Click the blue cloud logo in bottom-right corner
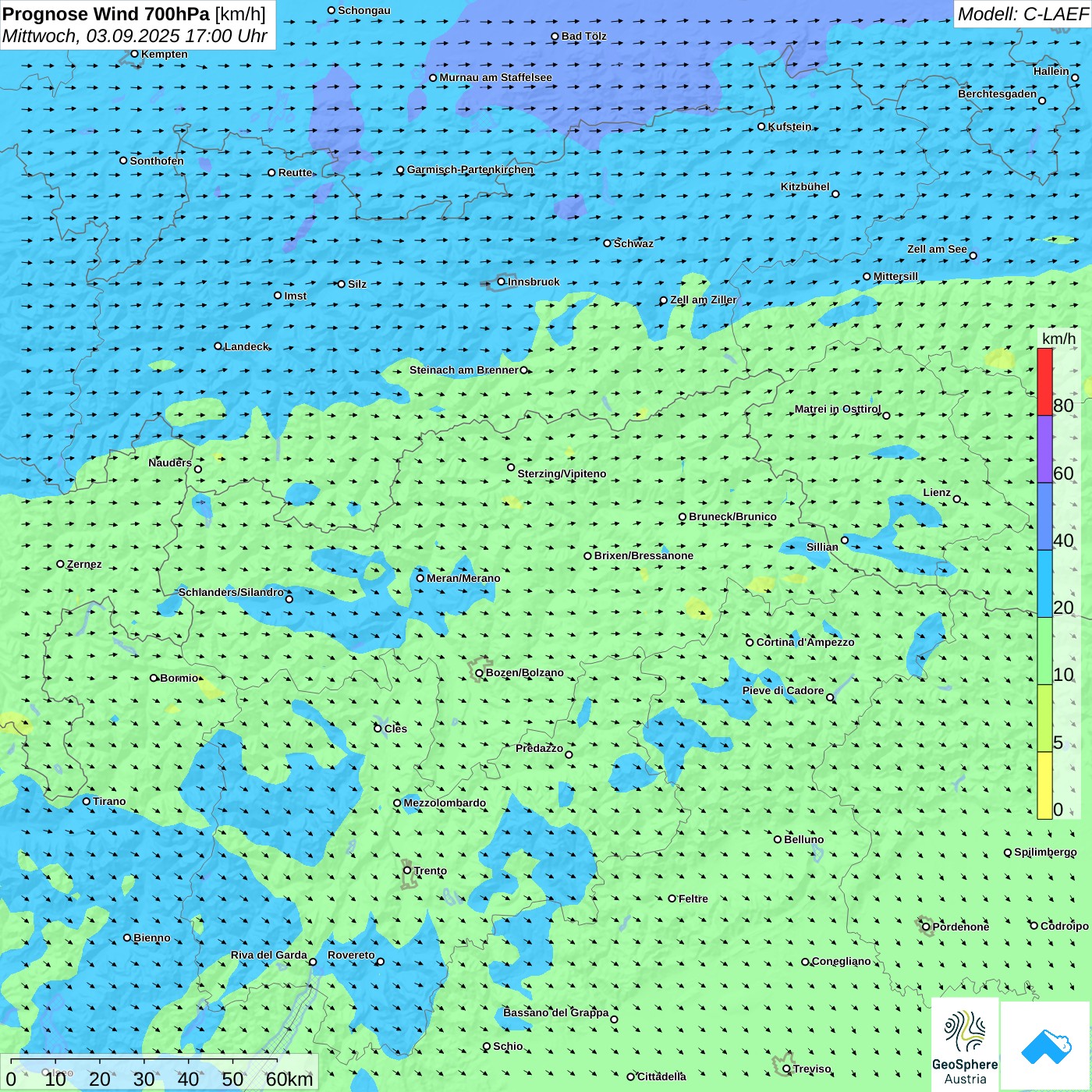 tap(1046, 1045)
